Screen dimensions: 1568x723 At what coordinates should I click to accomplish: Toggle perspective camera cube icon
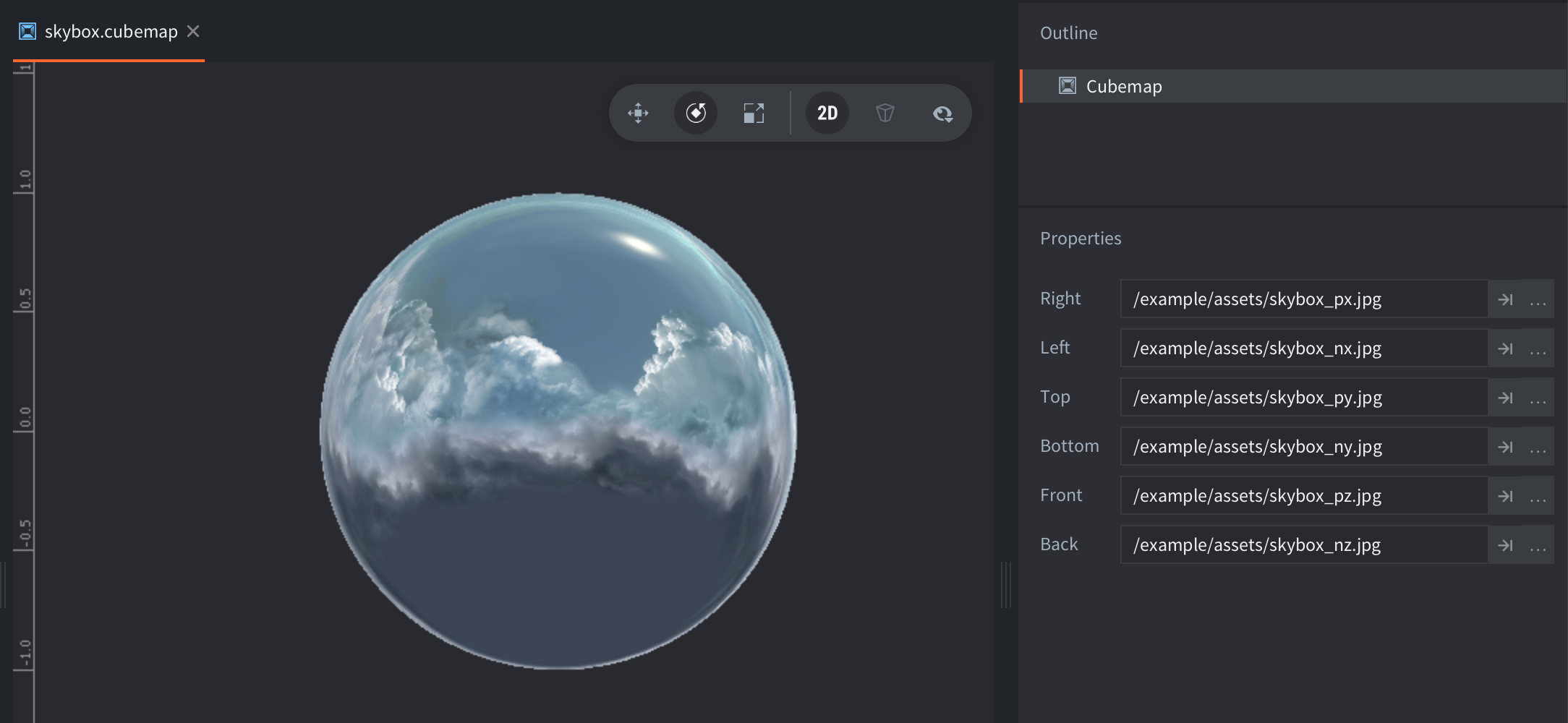tap(885, 114)
